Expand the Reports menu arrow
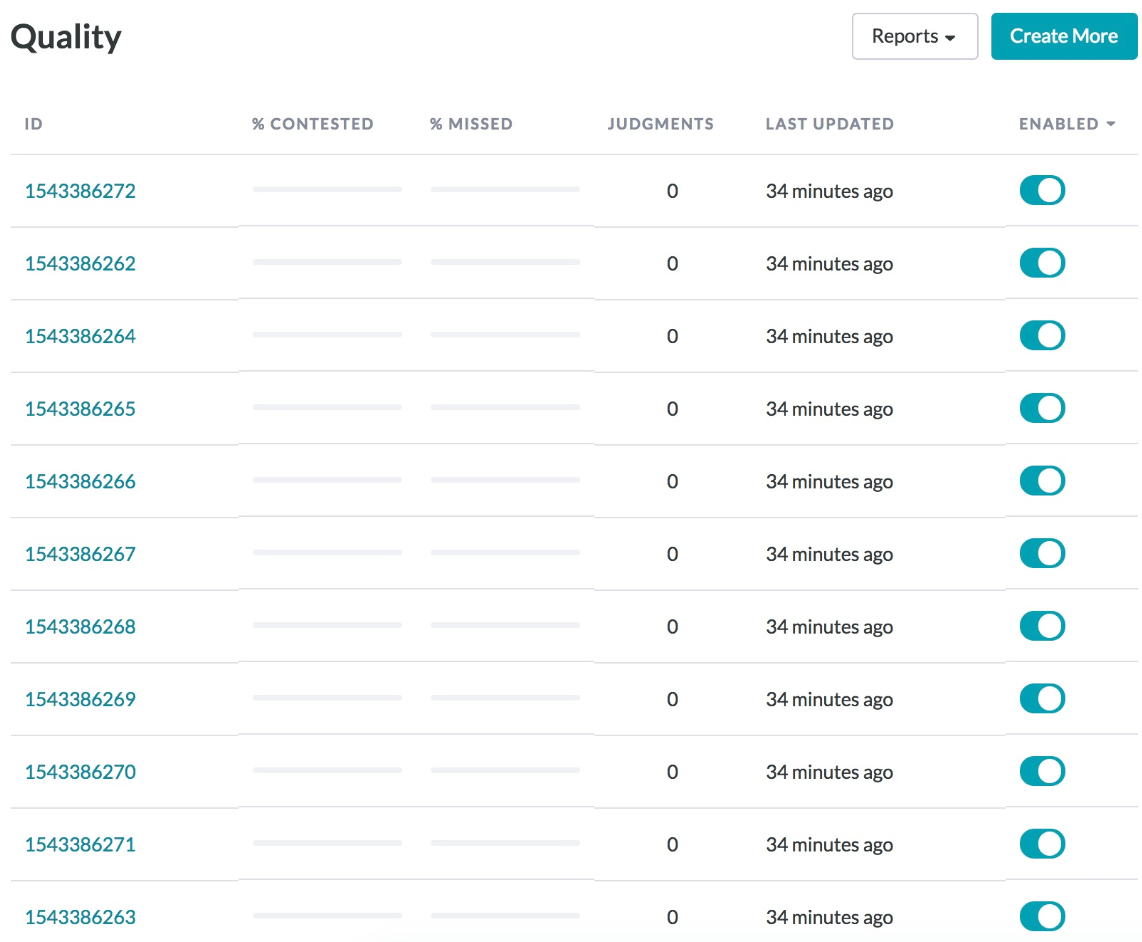This screenshot has width=1142, height=942. (949, 36)
